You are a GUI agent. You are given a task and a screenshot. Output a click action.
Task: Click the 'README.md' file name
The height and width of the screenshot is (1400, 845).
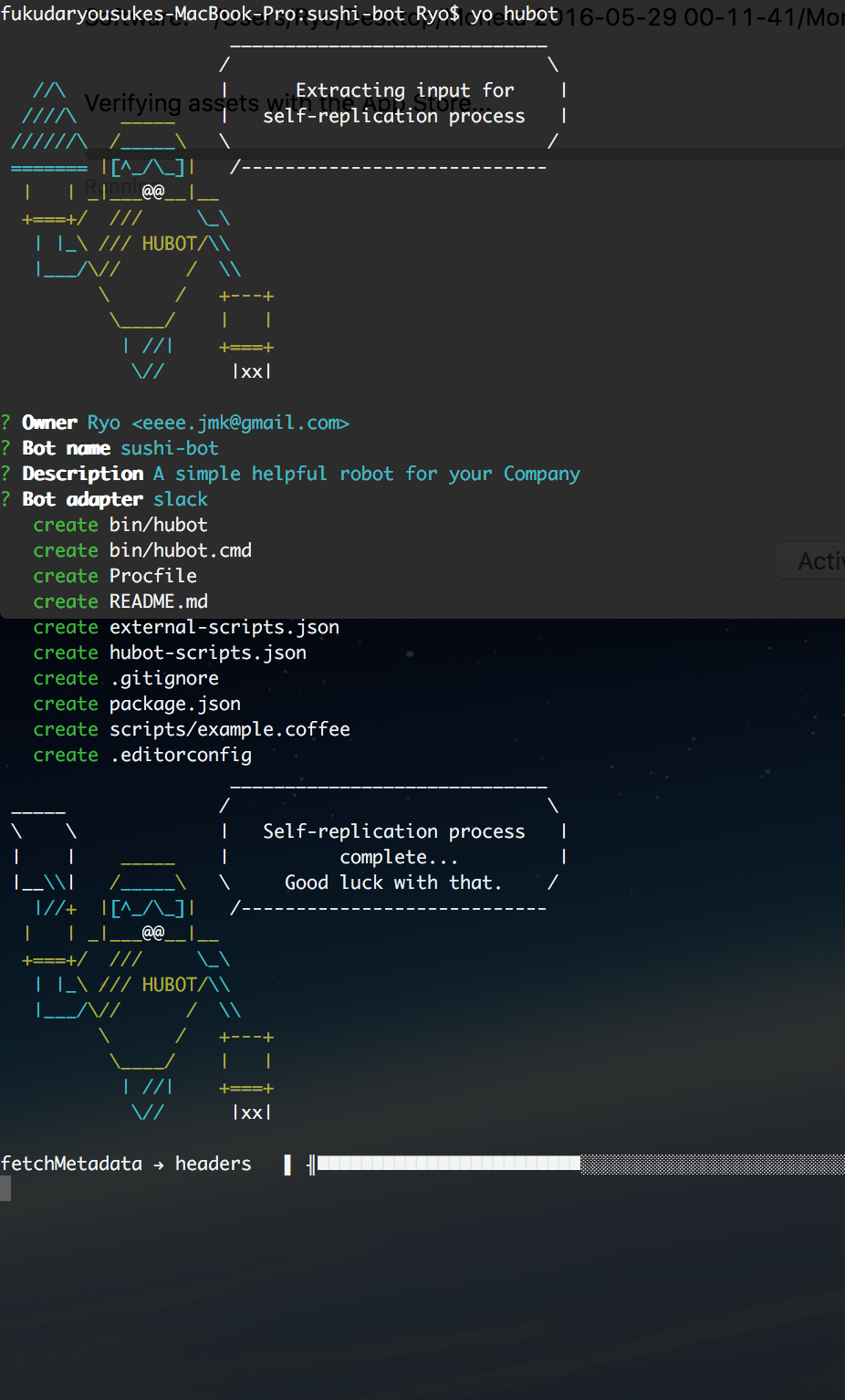(x=159, y=601)
